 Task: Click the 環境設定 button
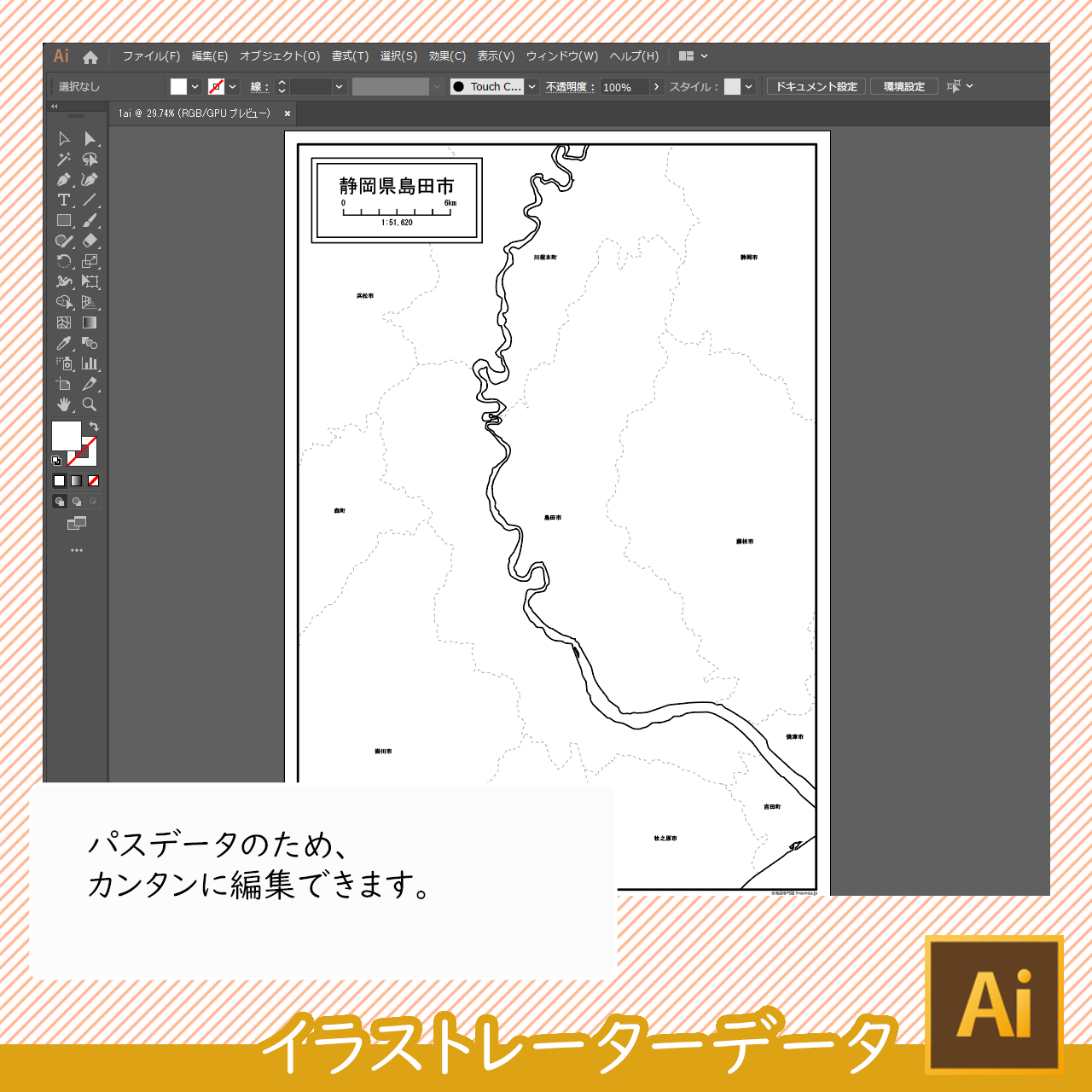pyautogui.click(x=904, y=86)
